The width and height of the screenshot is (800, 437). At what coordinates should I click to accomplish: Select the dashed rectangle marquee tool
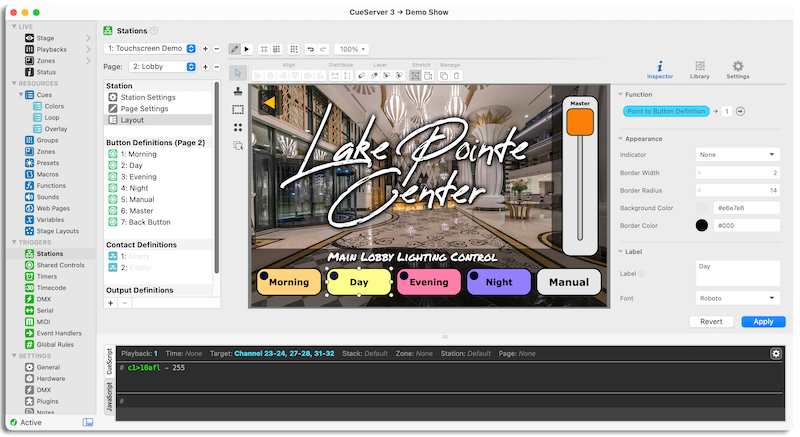point(238,110)
